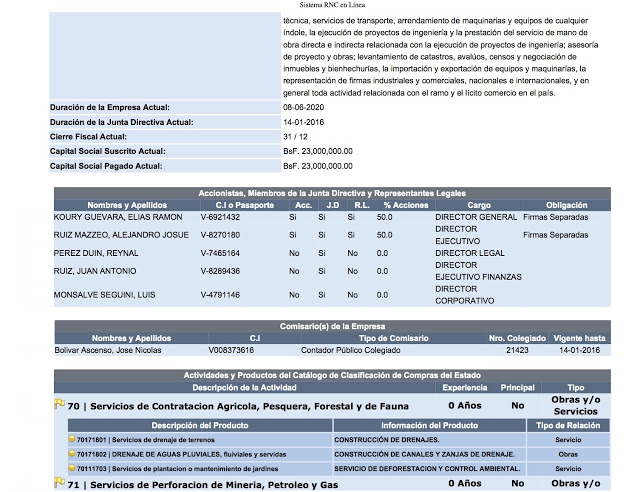Click commissioner name Bolivar Ascenso, Jose Nicolas
640x492 pixels.
pos(108,350)
